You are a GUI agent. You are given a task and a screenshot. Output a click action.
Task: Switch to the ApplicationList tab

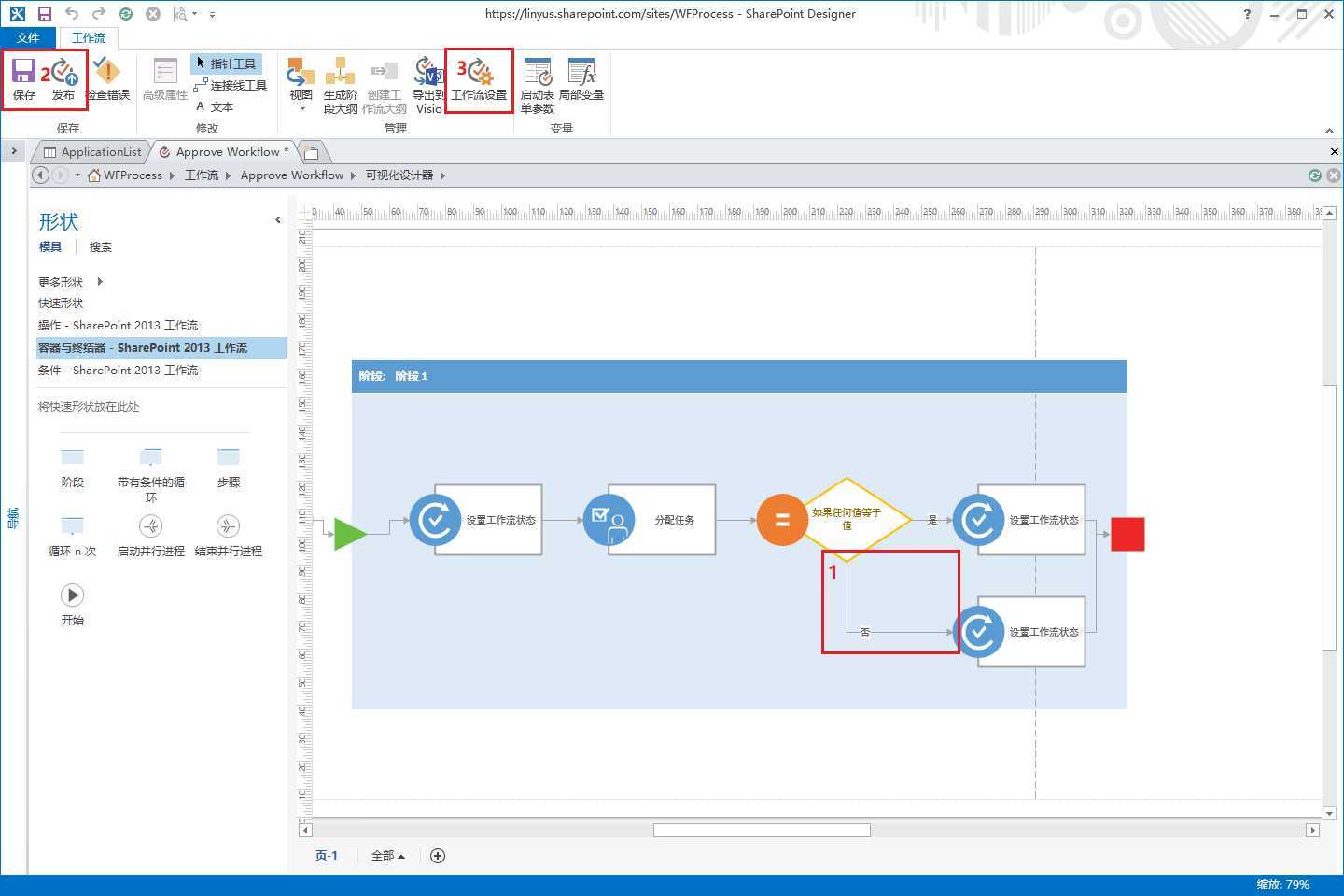click(92, 152)
